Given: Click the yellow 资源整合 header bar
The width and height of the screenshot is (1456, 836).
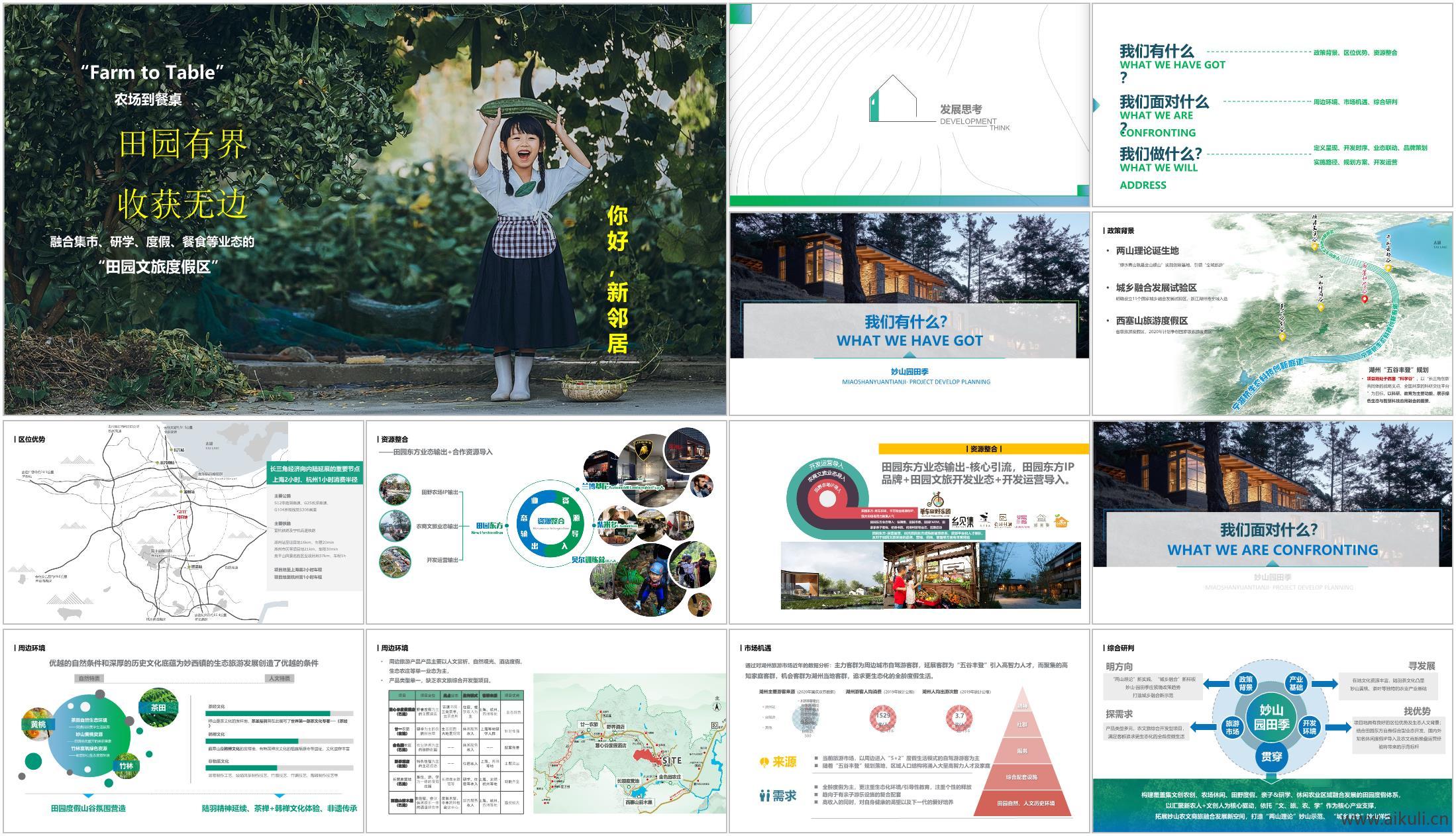Looking at the screenshot, I should point(983,448).
